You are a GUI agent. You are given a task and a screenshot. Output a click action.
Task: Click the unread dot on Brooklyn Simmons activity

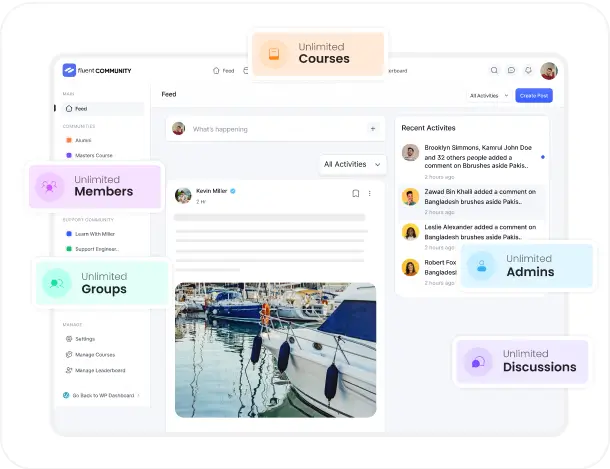(543, 157)
